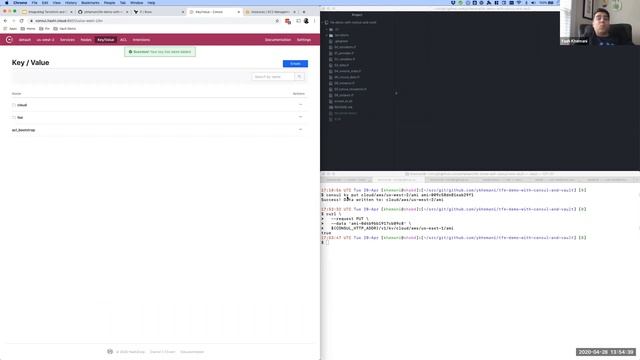The height and width of the screenshot is (360, 640).
Task: Open the acl_bootstrap key
Action: [x=23, y=130]
